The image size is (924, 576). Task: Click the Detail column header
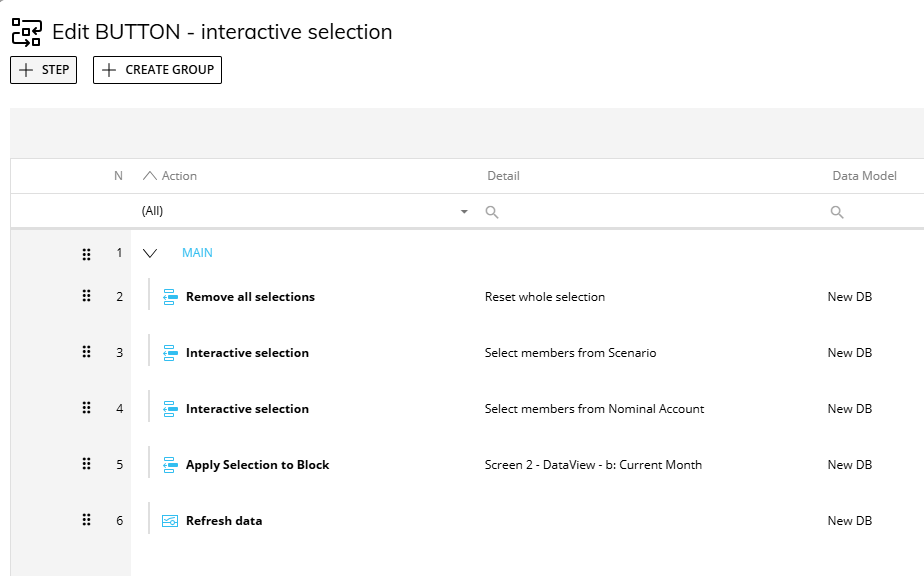click(x=503, y=176)
